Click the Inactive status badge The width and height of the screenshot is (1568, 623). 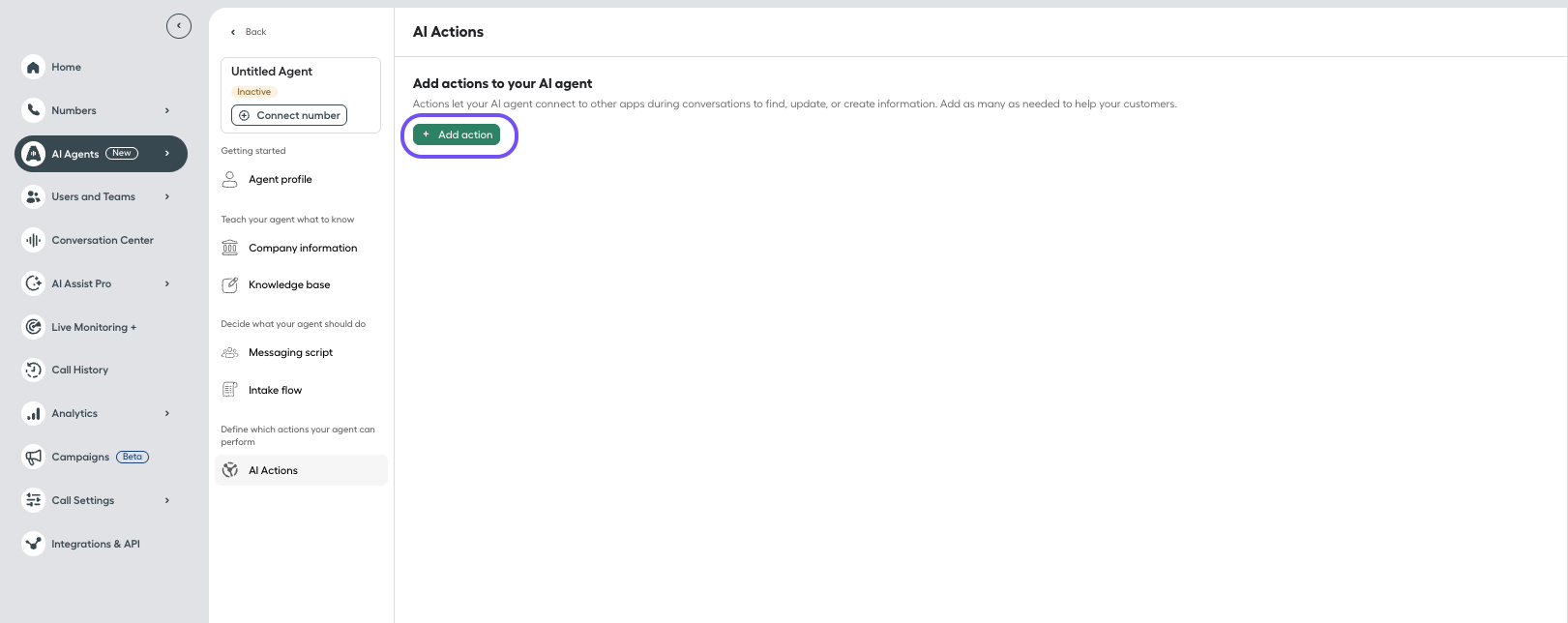254,92
